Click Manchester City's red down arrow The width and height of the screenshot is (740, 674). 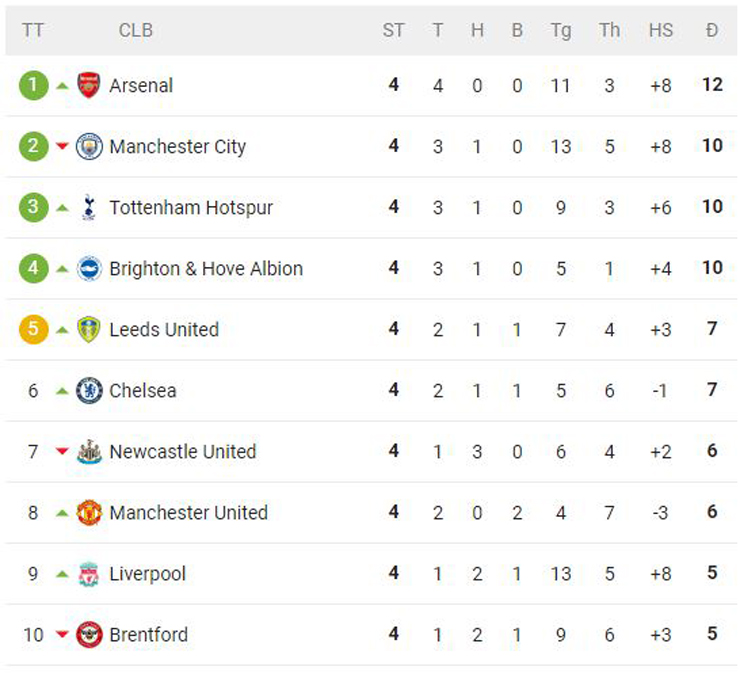[62, 147]
